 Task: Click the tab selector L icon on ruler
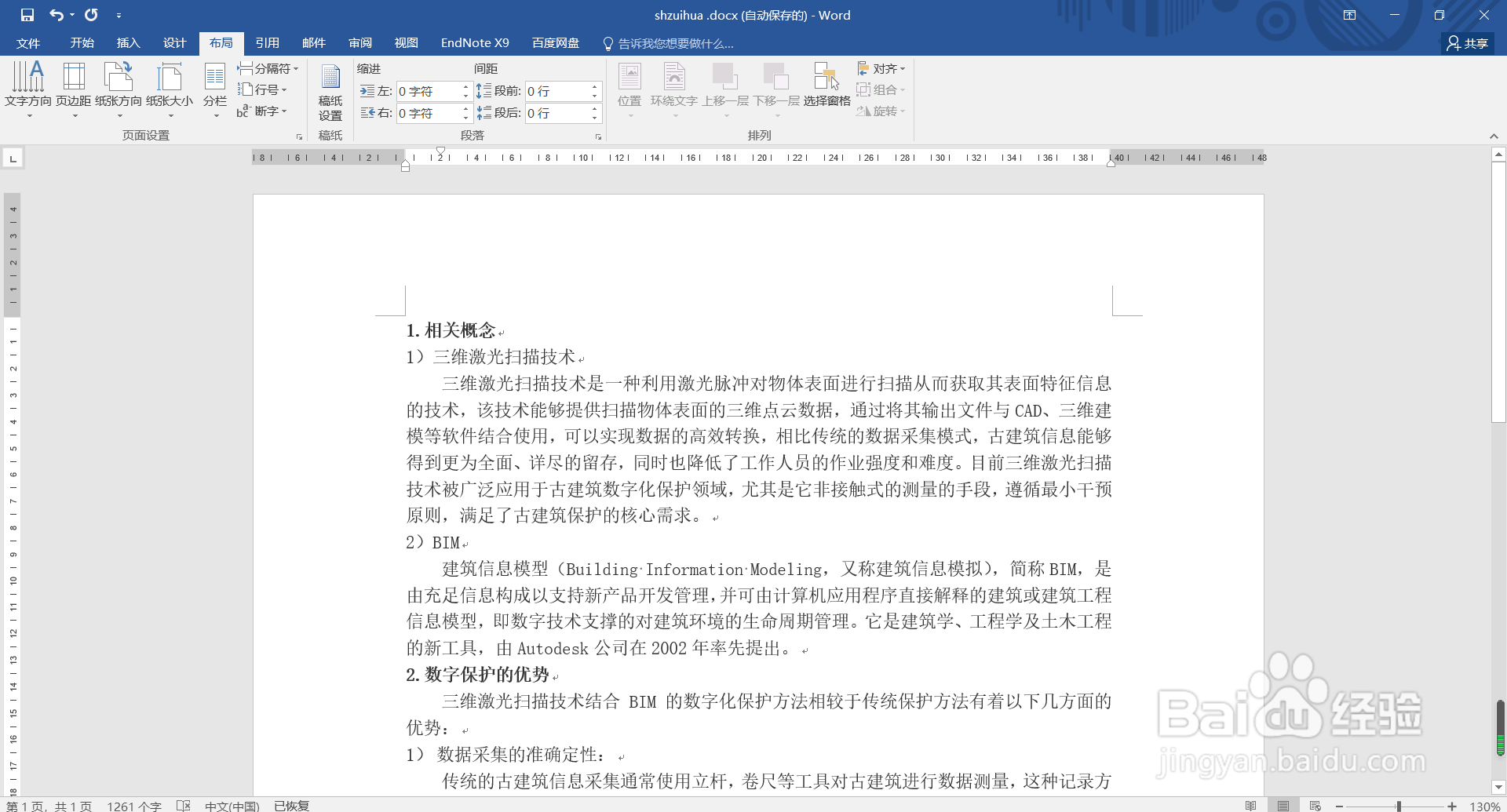13,158
